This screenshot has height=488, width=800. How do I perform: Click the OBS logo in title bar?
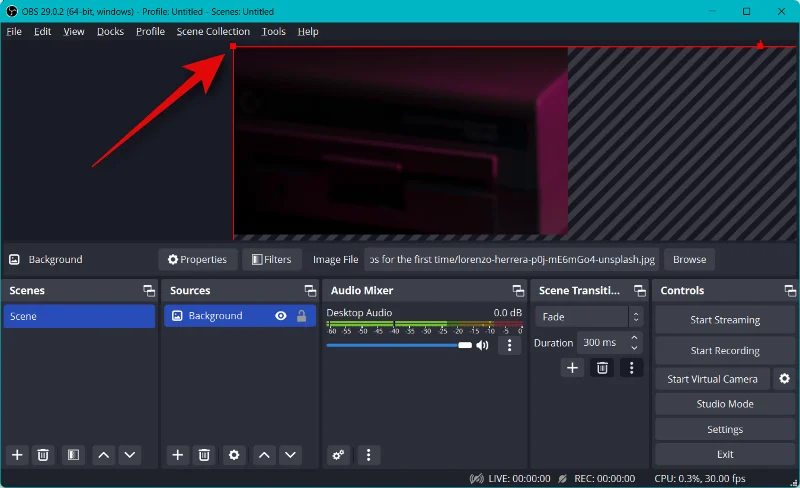(11, 11)
